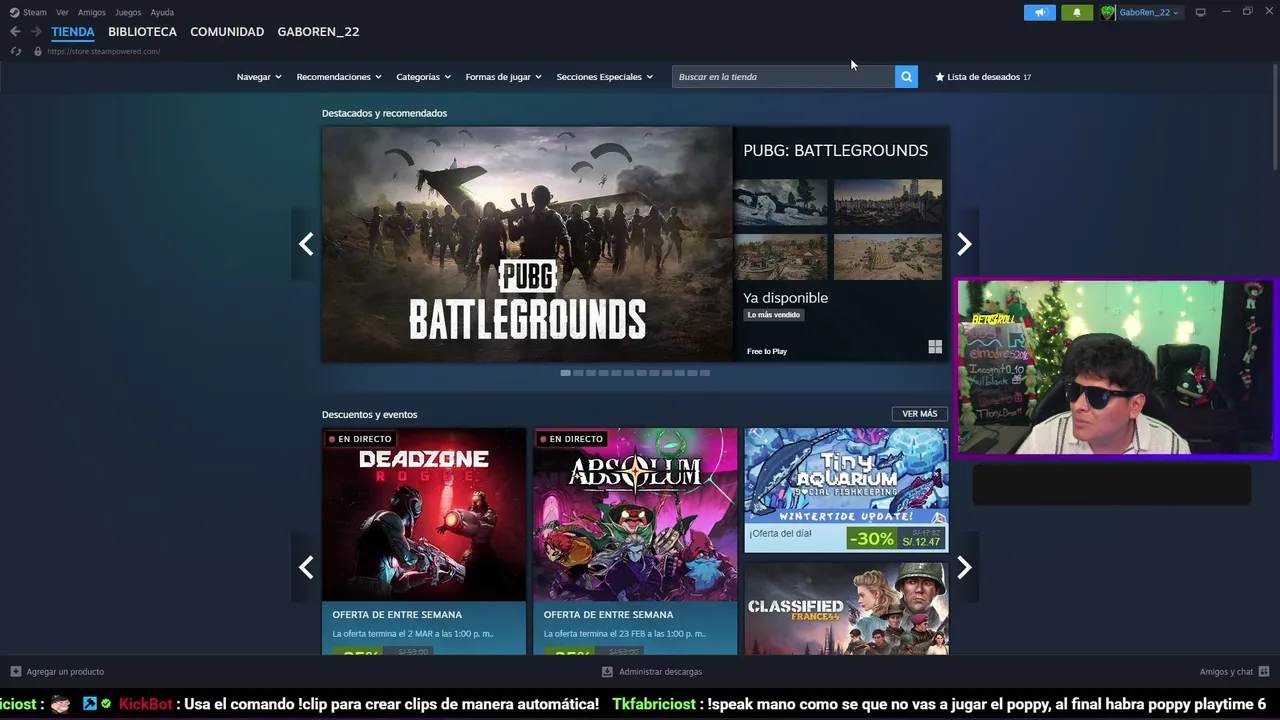Open the blue megaphone announcements button

[1040, 12]
